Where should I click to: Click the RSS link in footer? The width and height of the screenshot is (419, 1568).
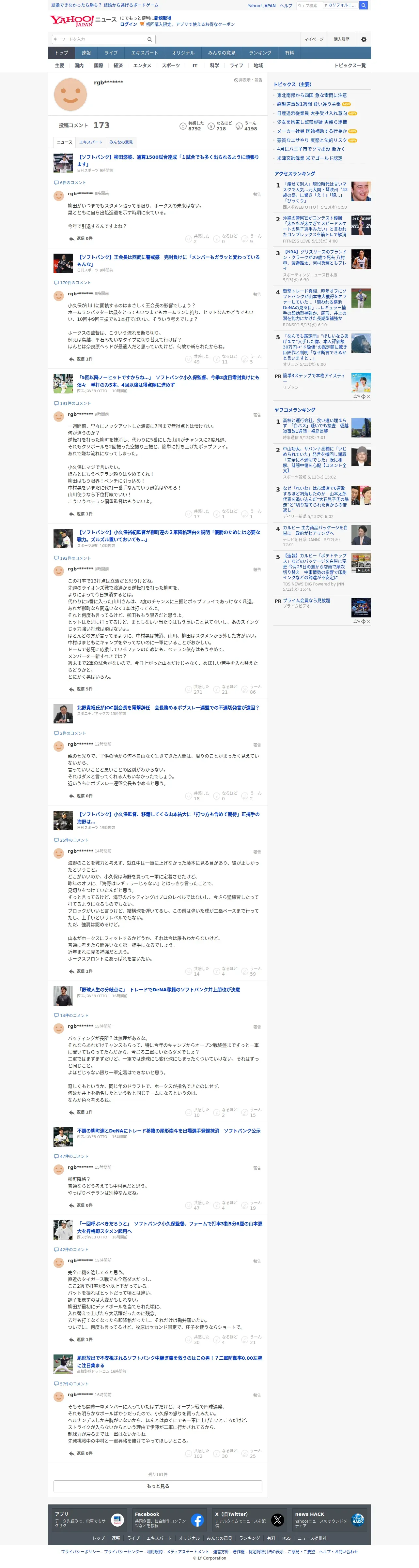(286, 1538)
